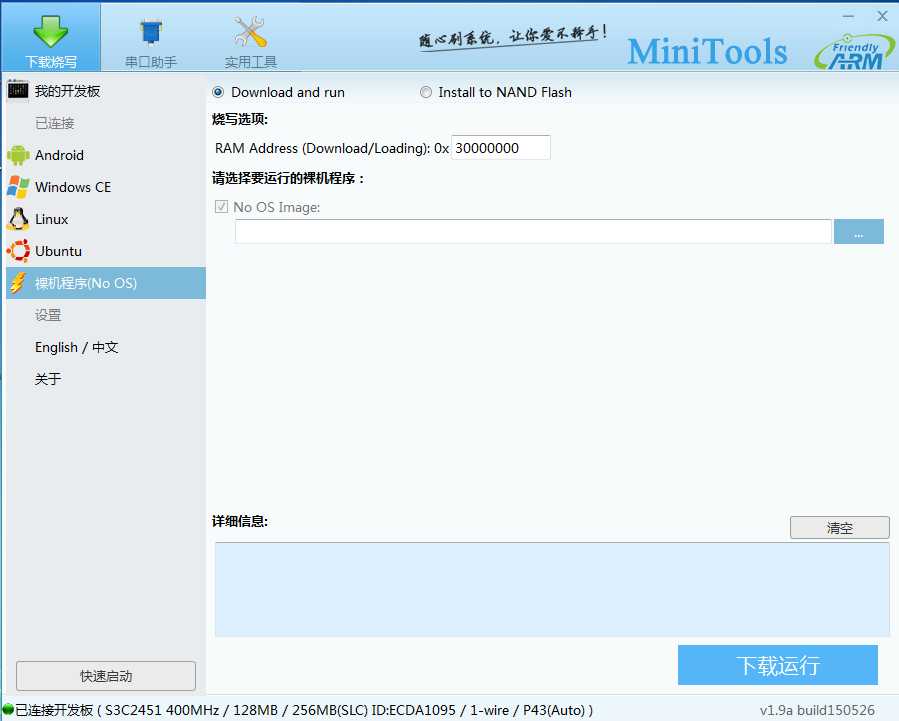Viewport: 899px width, 721px height.
Task: Select the Android sidebar entry
Action: coord(105,155)
